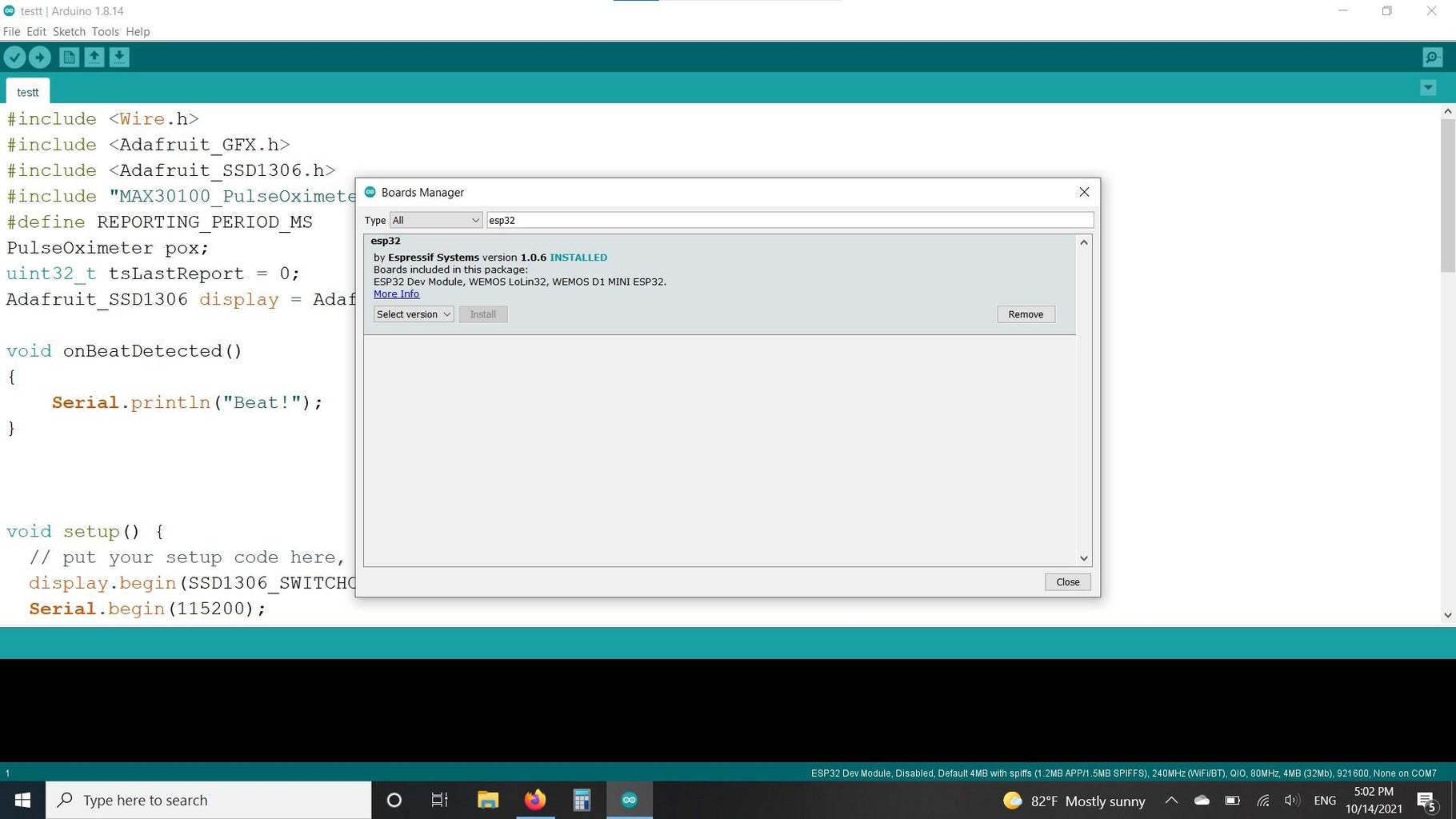The image size is (1456, 819).
Task: Click the INSTALLED status text
Action: click(x=578, y=258)
